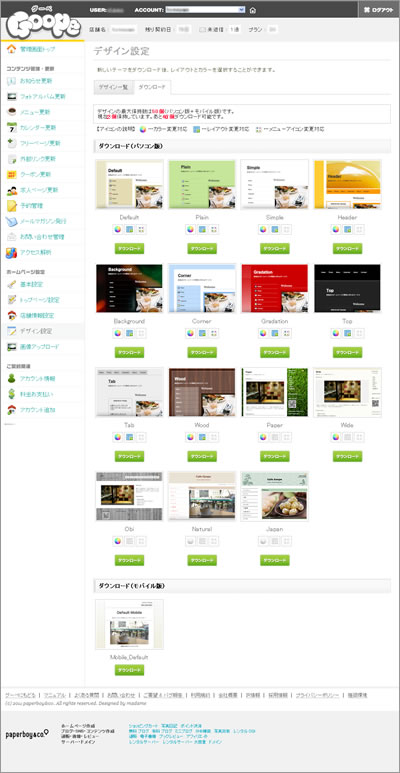Click the ログアウト logout button
Image resolution: width=400 pixels, height=773 pixels.
pos(379,9)
